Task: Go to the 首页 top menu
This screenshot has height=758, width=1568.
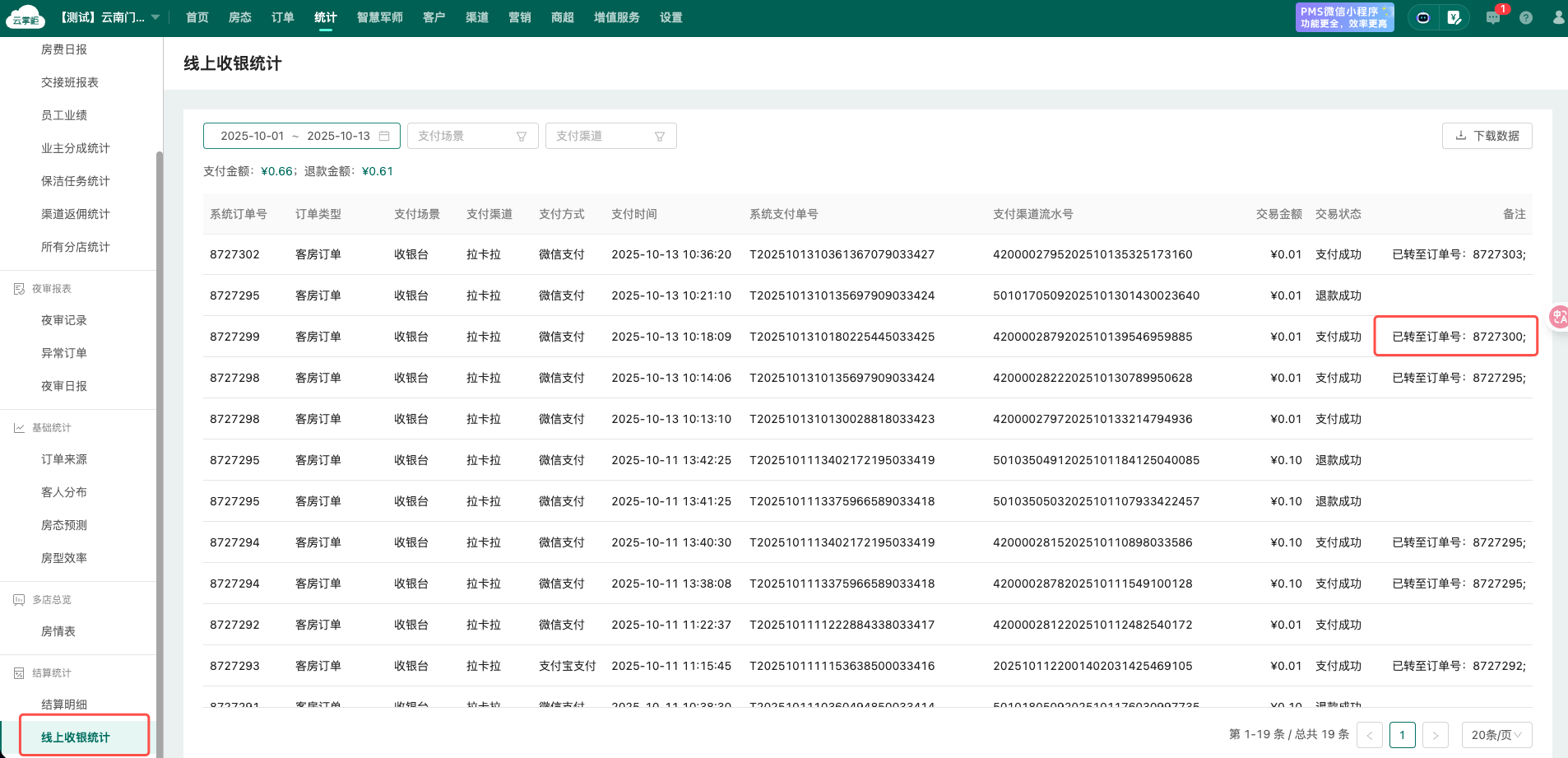Action: click(197, 17)
